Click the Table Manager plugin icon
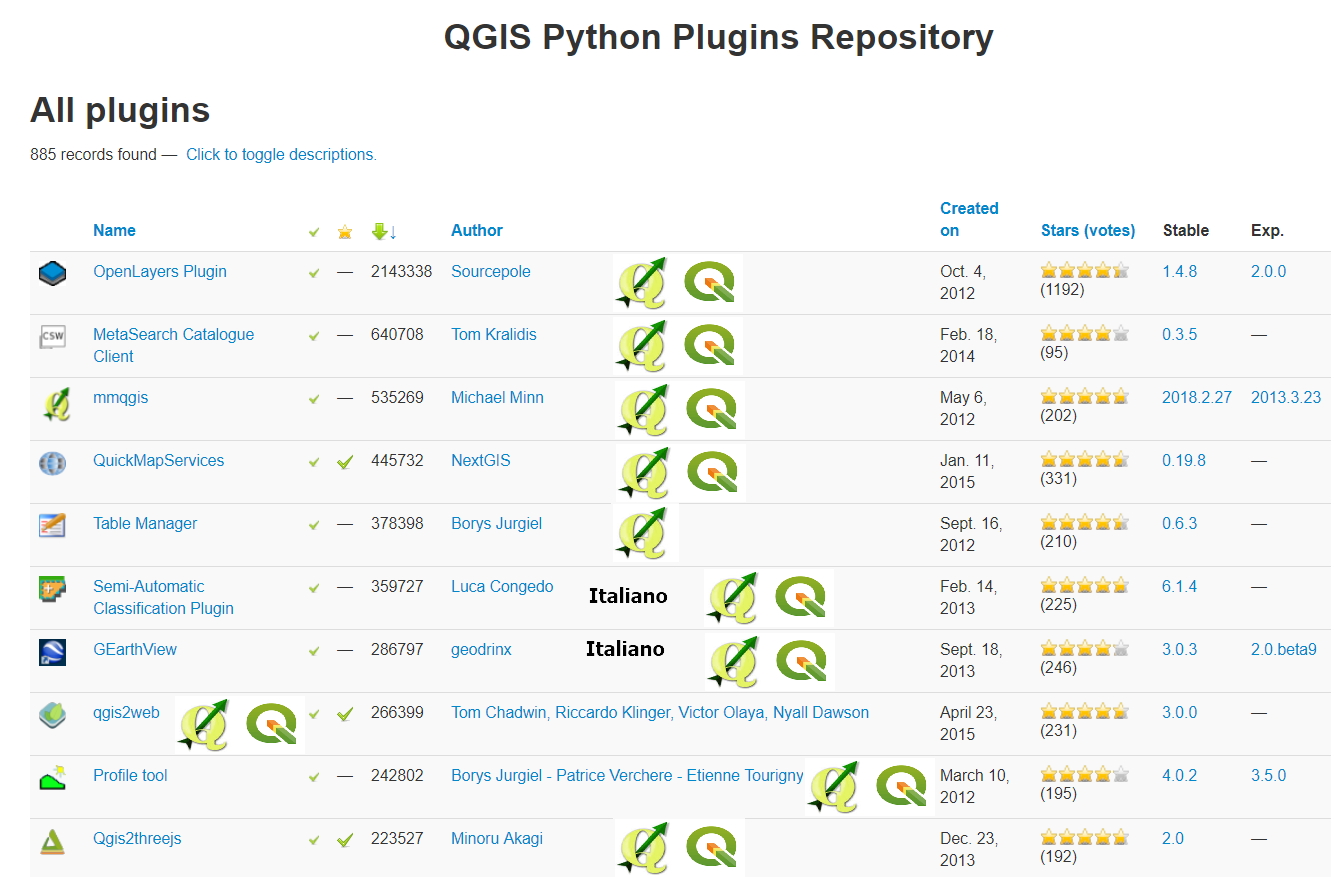Viewport: 1337px width, 877px height. 52,525
